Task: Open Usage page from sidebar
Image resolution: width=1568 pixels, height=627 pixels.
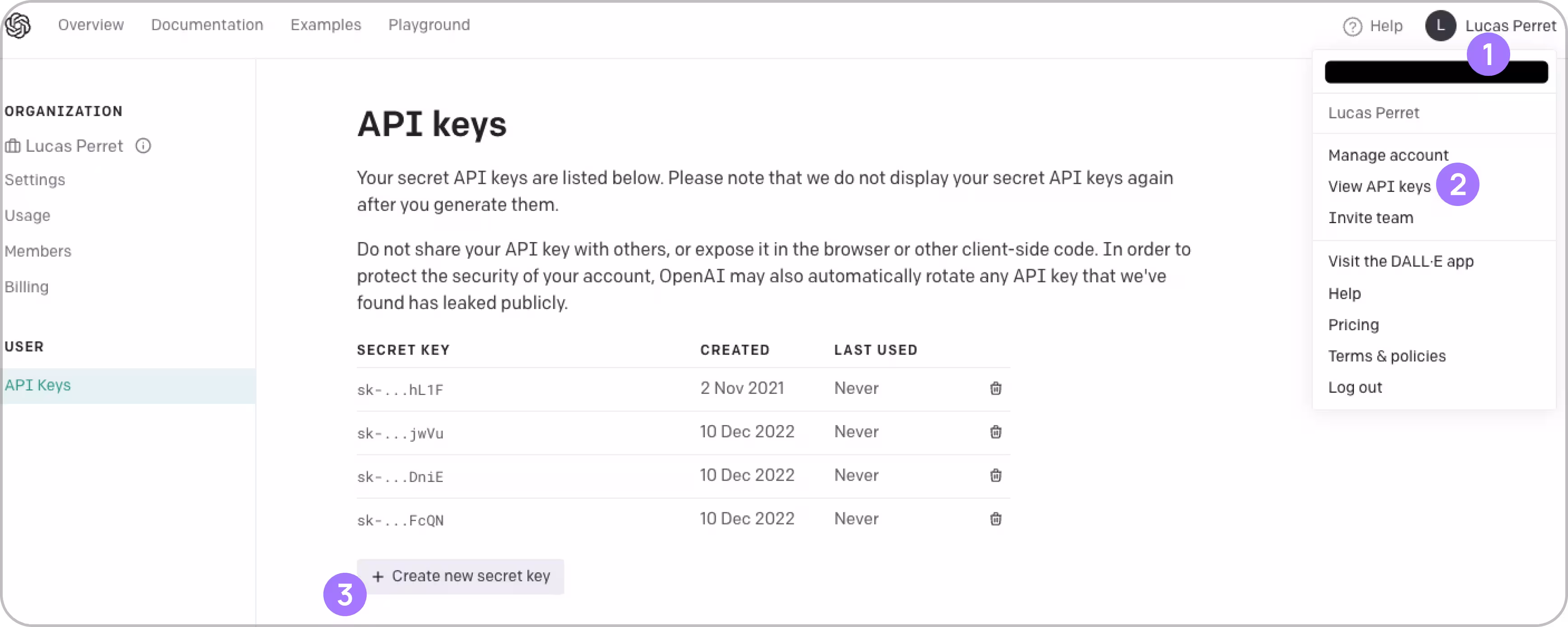Action: click(x=28, y=215)
